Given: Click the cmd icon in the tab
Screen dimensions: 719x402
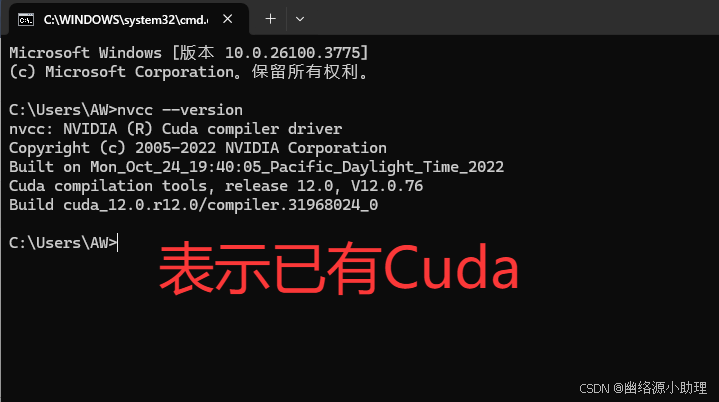Looking at the screenshot, I should point(26,20).
